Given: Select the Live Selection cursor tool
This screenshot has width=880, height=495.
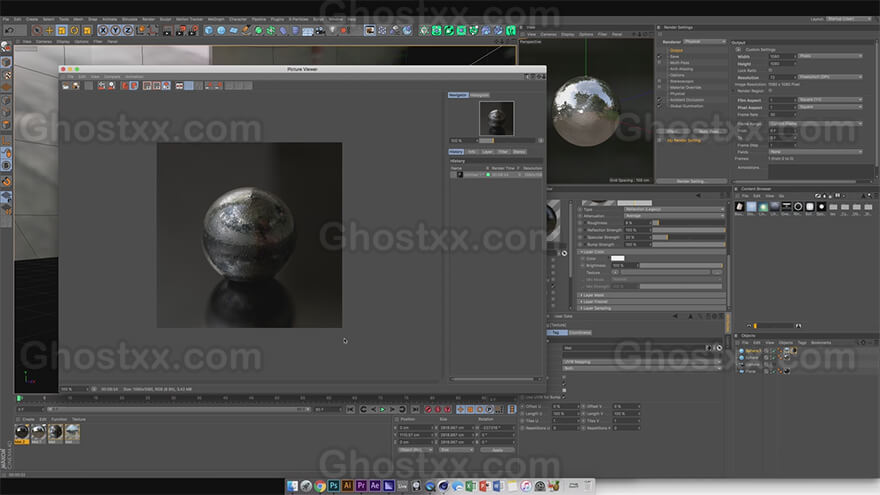Looking at the screenshot, I should (x=37, y=30).
